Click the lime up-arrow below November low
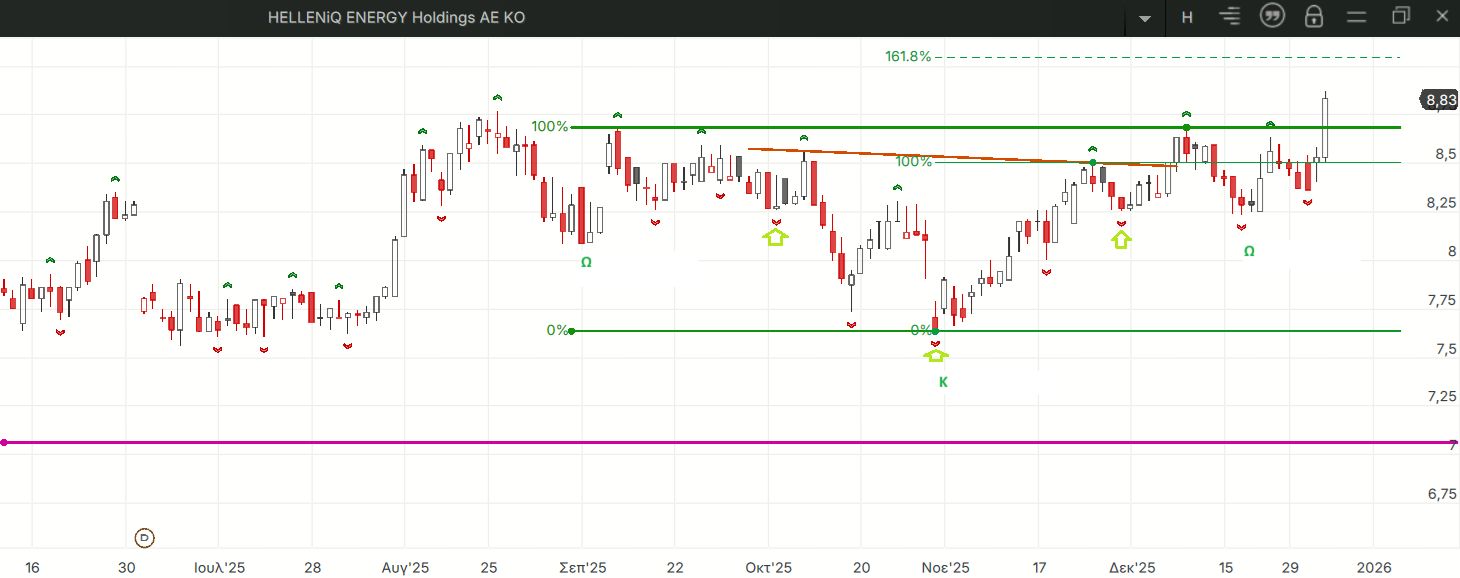Viewport: 1460px width, 578px height. (936, 354)
